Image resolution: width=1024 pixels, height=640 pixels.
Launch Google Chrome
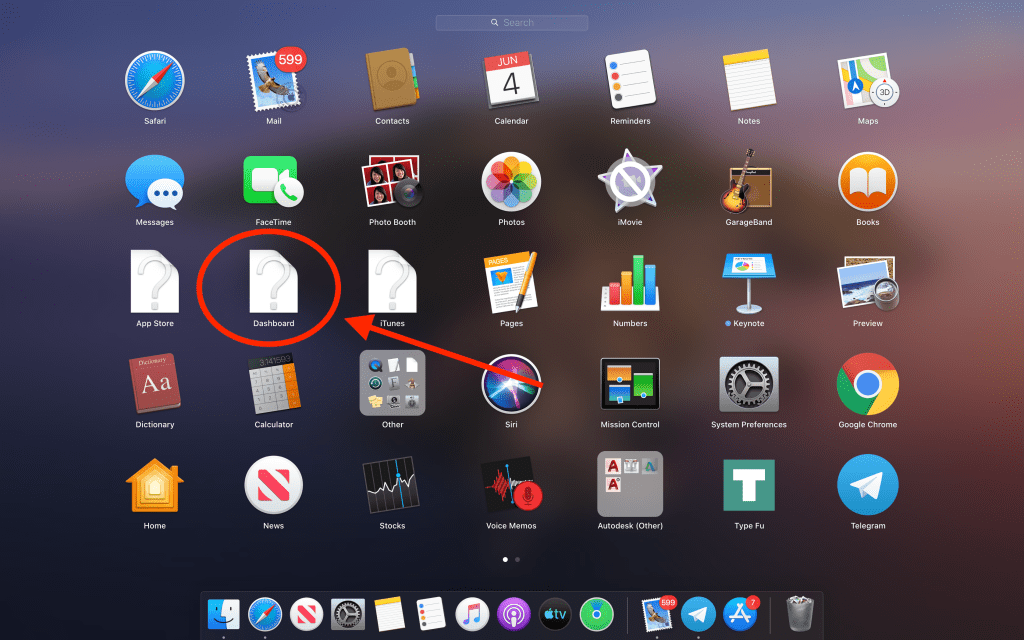pos(867,384)
